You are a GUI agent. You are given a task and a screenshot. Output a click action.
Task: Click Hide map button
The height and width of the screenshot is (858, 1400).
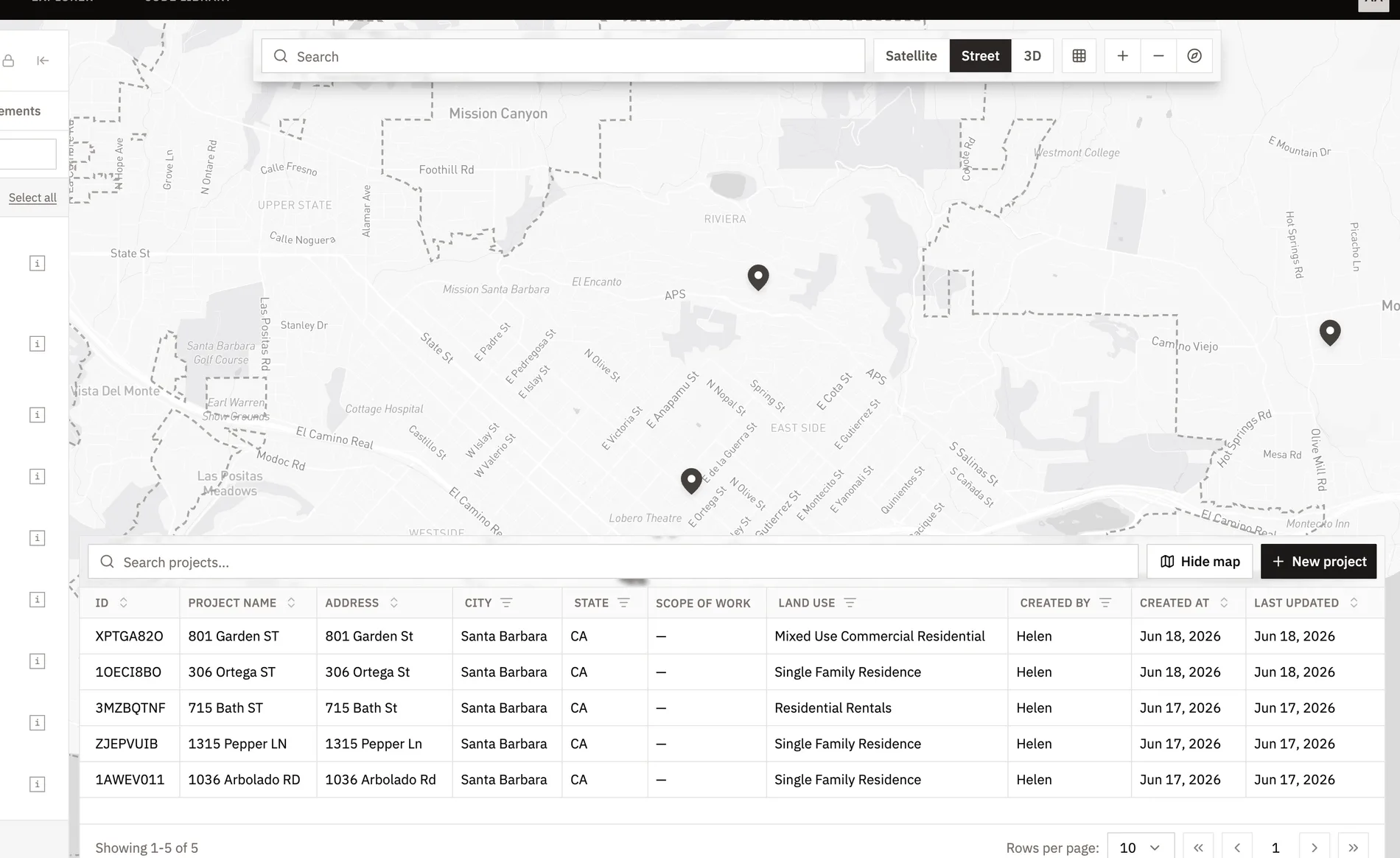[1200, 562]
